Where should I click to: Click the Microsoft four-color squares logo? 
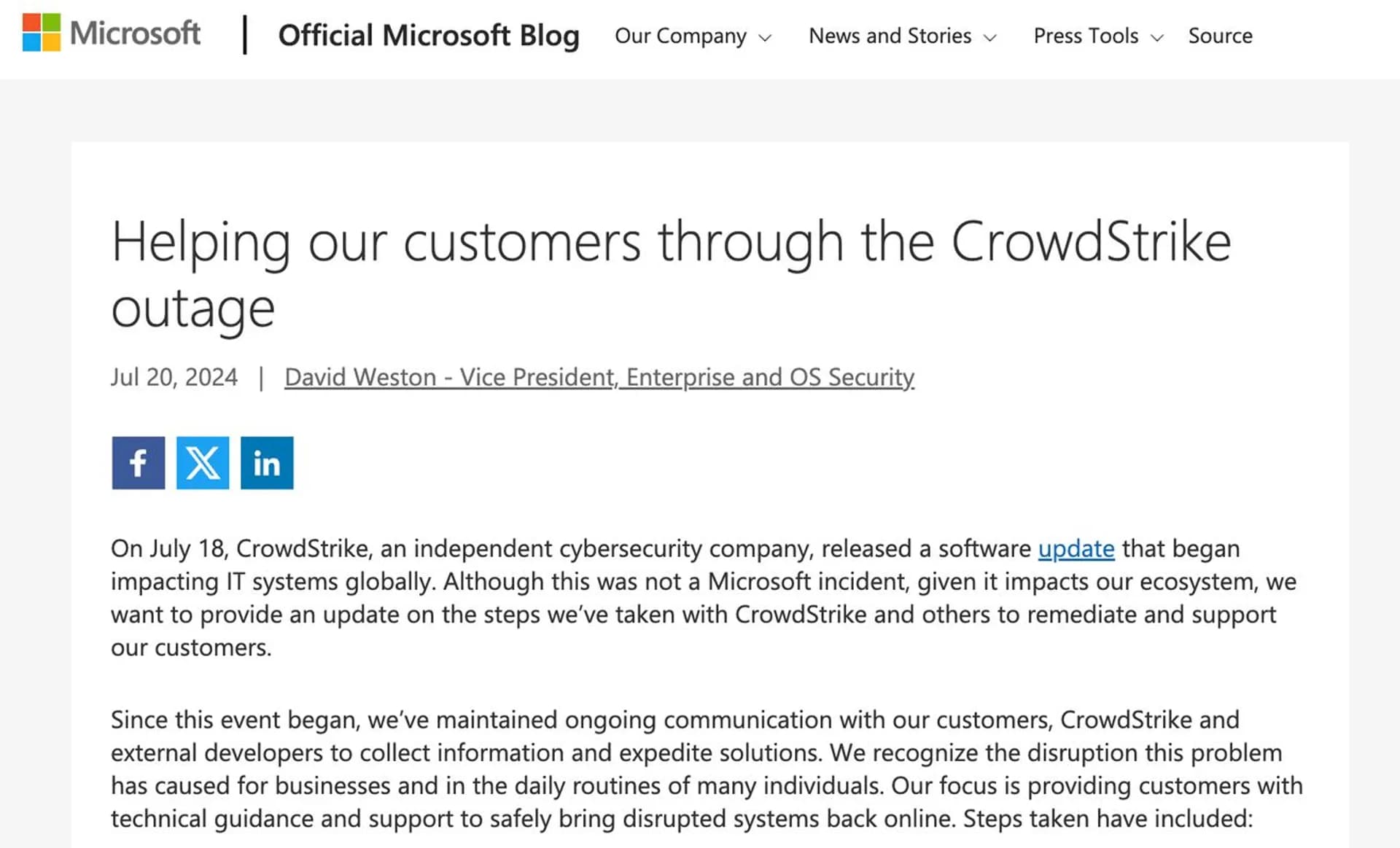pos(42,33)
